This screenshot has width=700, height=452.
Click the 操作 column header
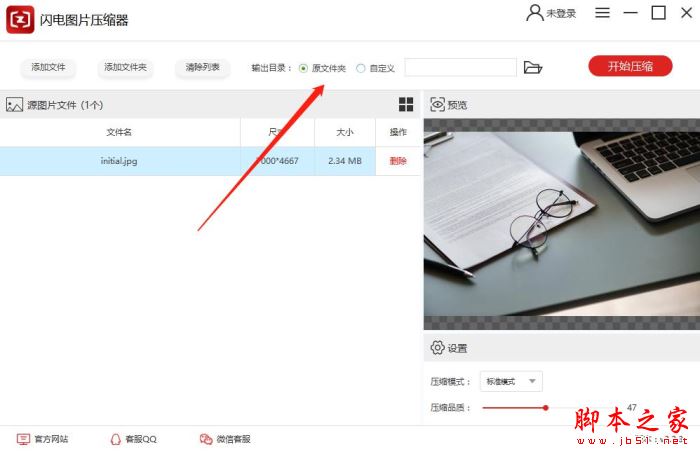click(x=398, y=132)
